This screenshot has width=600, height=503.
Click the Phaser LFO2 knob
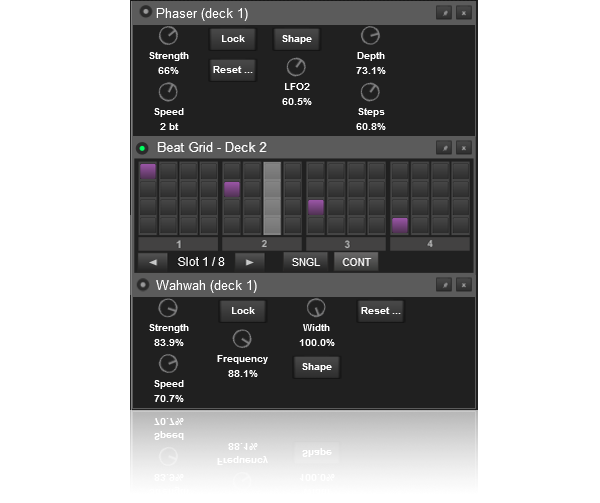[x=296, y=67]
